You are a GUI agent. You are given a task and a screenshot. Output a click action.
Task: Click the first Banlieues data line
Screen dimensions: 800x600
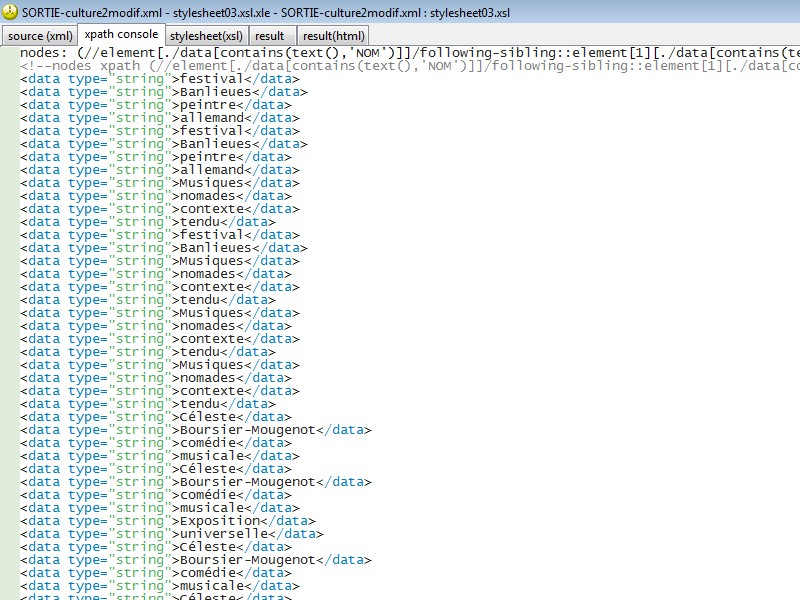click(x=160, y=92)
